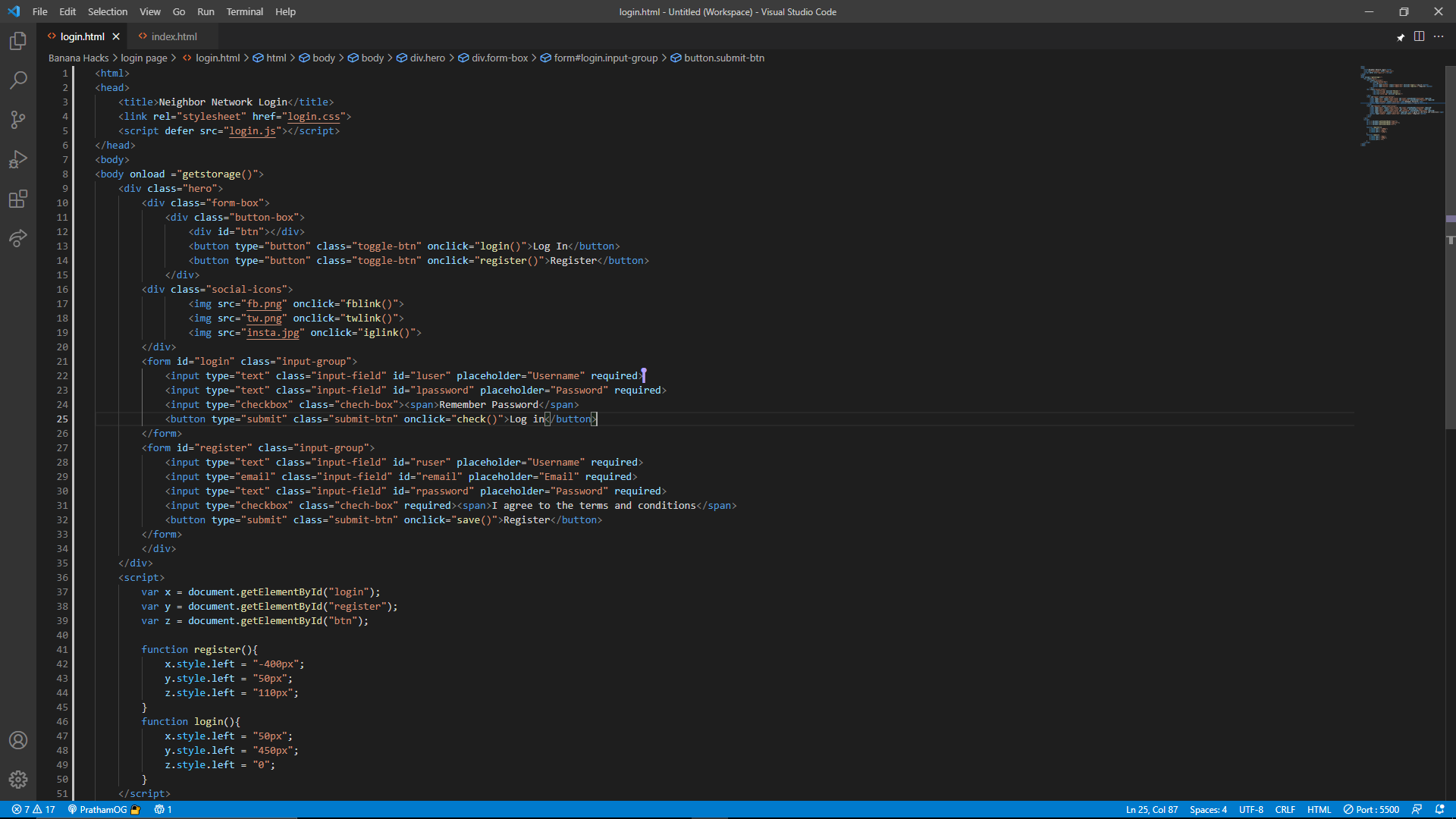Image resolution: width=1456 pixels, height=819 pixels.
Task: Toggle the errors and warnings problems panel
Action: point(33,809)
